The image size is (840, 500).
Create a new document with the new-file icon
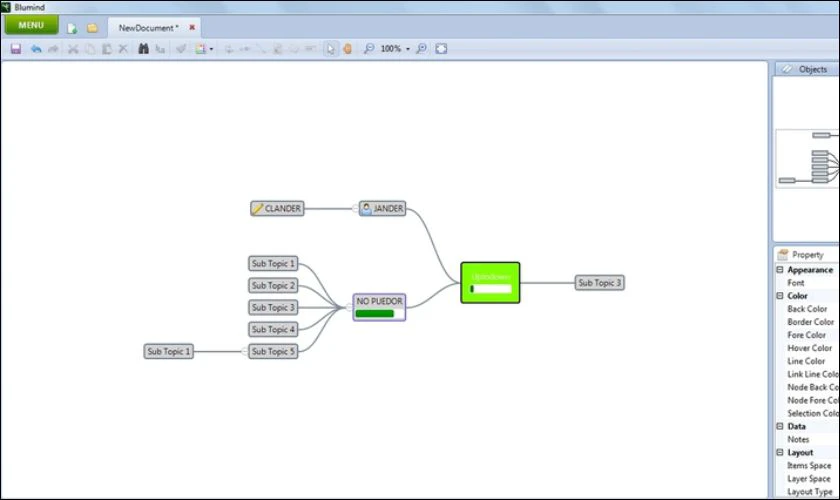click(x=72, y=28)
